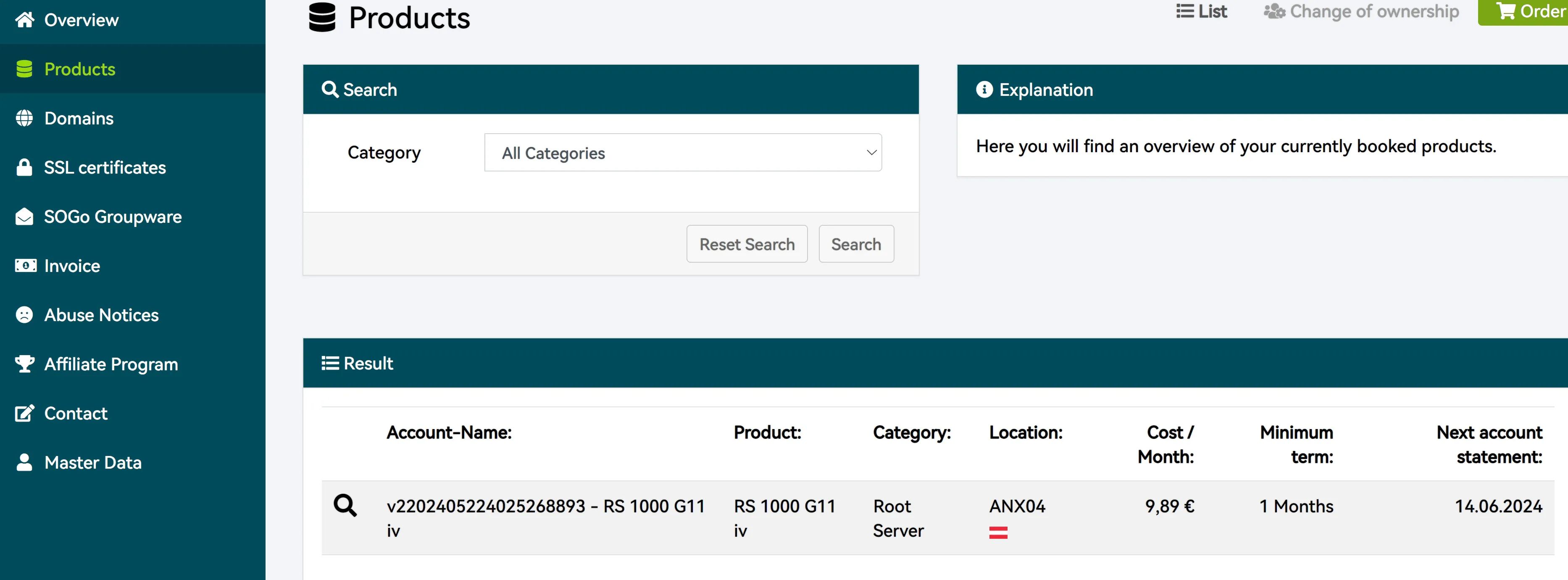
Task: Click the Minimum term column header
Action: pos(1297,444)
